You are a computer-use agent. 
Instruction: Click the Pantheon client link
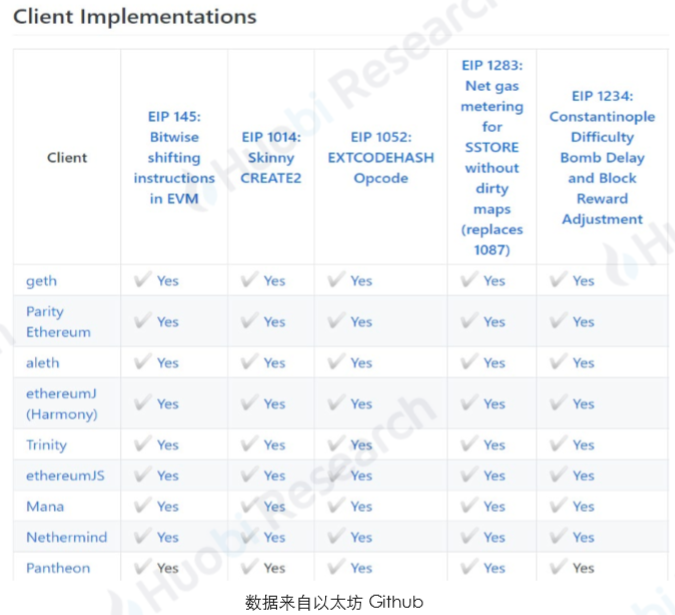point(58,568)
